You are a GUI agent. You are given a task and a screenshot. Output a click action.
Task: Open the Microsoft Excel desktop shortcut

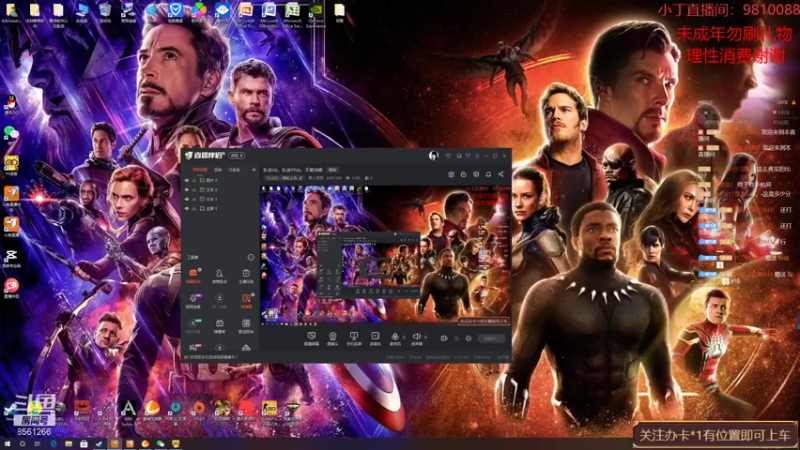click(x=292, y=14)
